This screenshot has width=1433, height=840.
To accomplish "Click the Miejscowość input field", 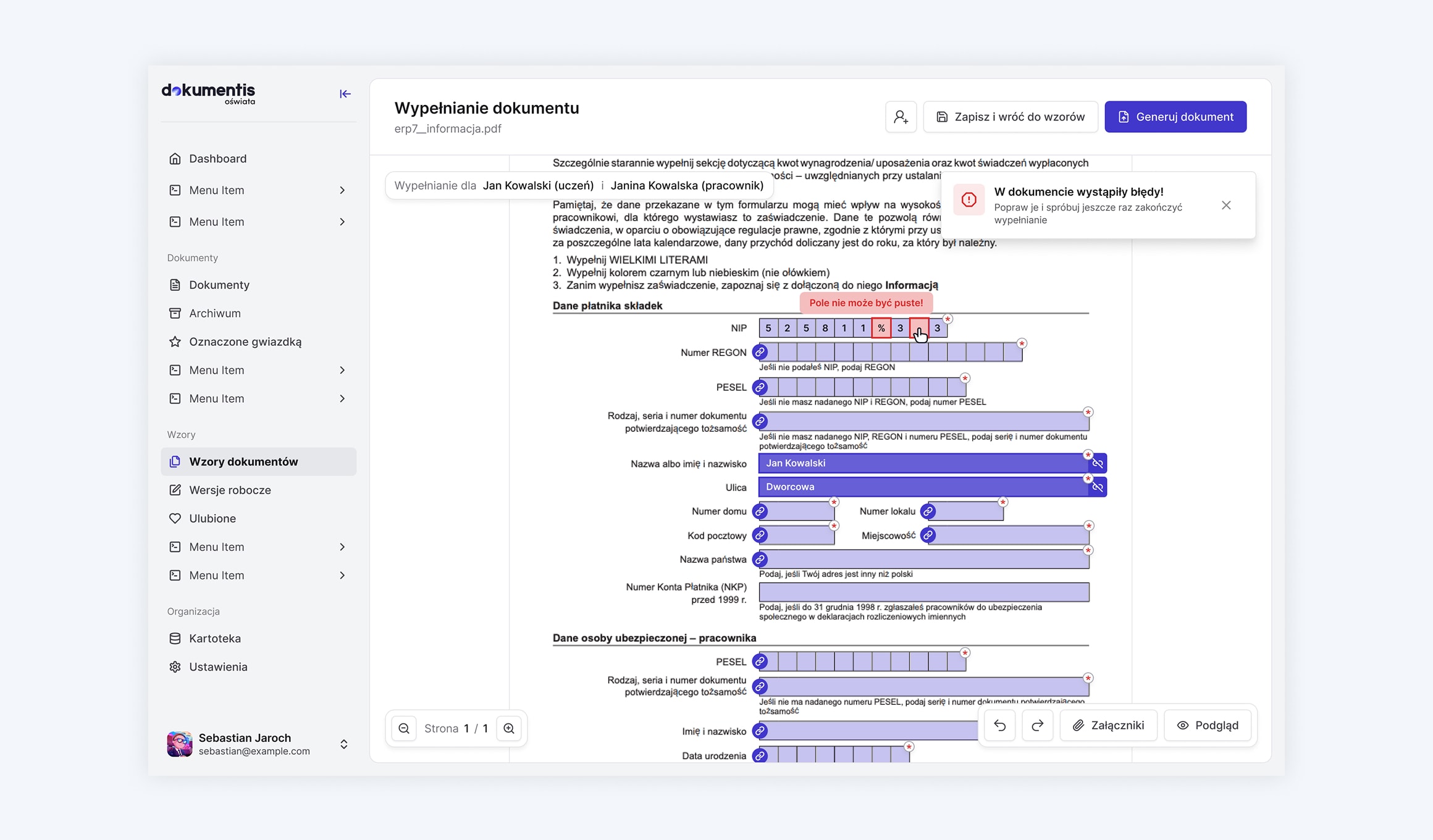I will point(1008,535).
